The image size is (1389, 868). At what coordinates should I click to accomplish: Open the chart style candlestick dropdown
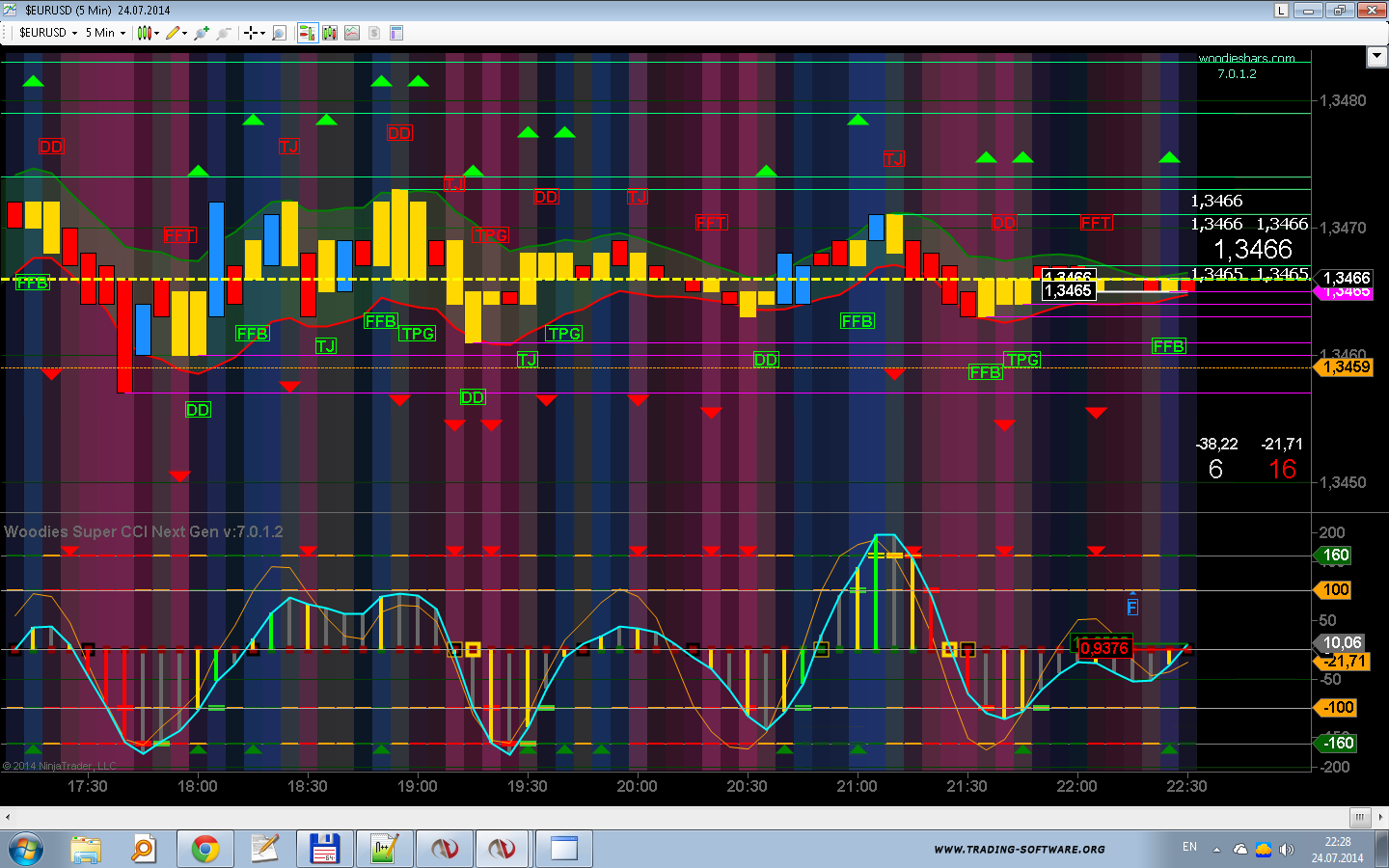tap(148, 33)
